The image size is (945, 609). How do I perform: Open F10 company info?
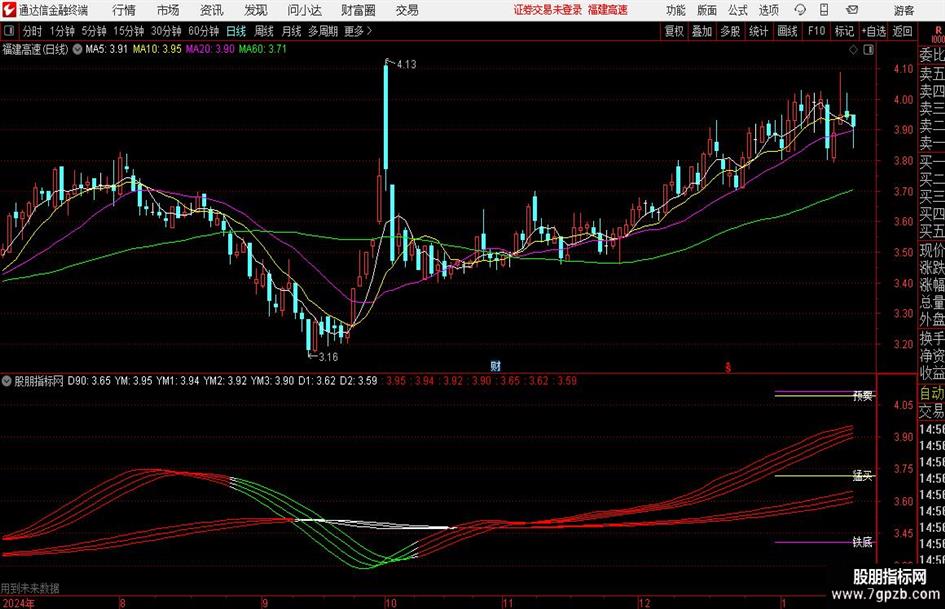817,31
